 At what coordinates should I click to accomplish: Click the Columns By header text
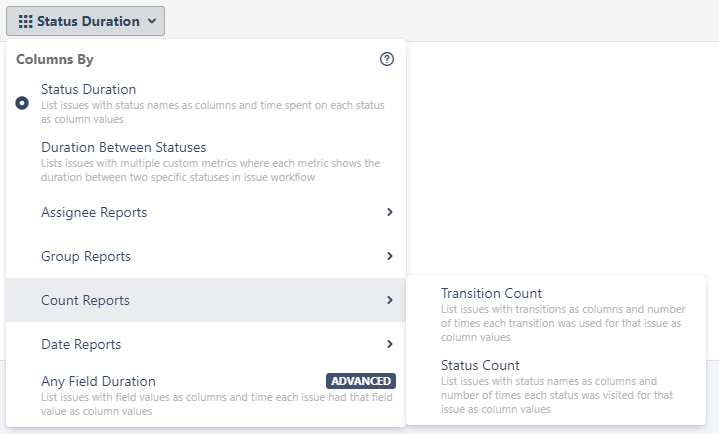[x=56, y=59]
